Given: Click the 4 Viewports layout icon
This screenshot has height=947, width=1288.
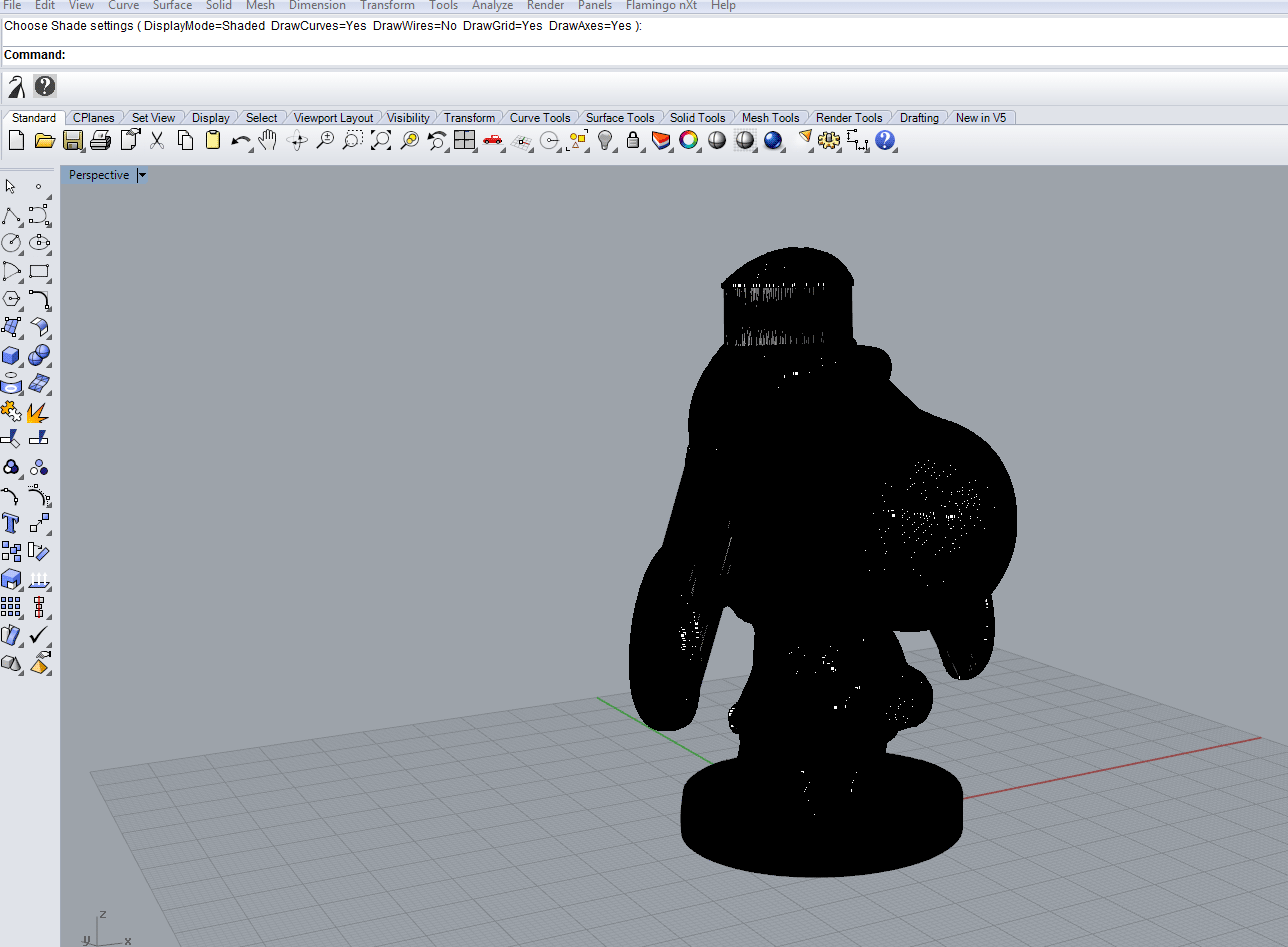Looking at the screenshot, I should [x=464, y=141].
